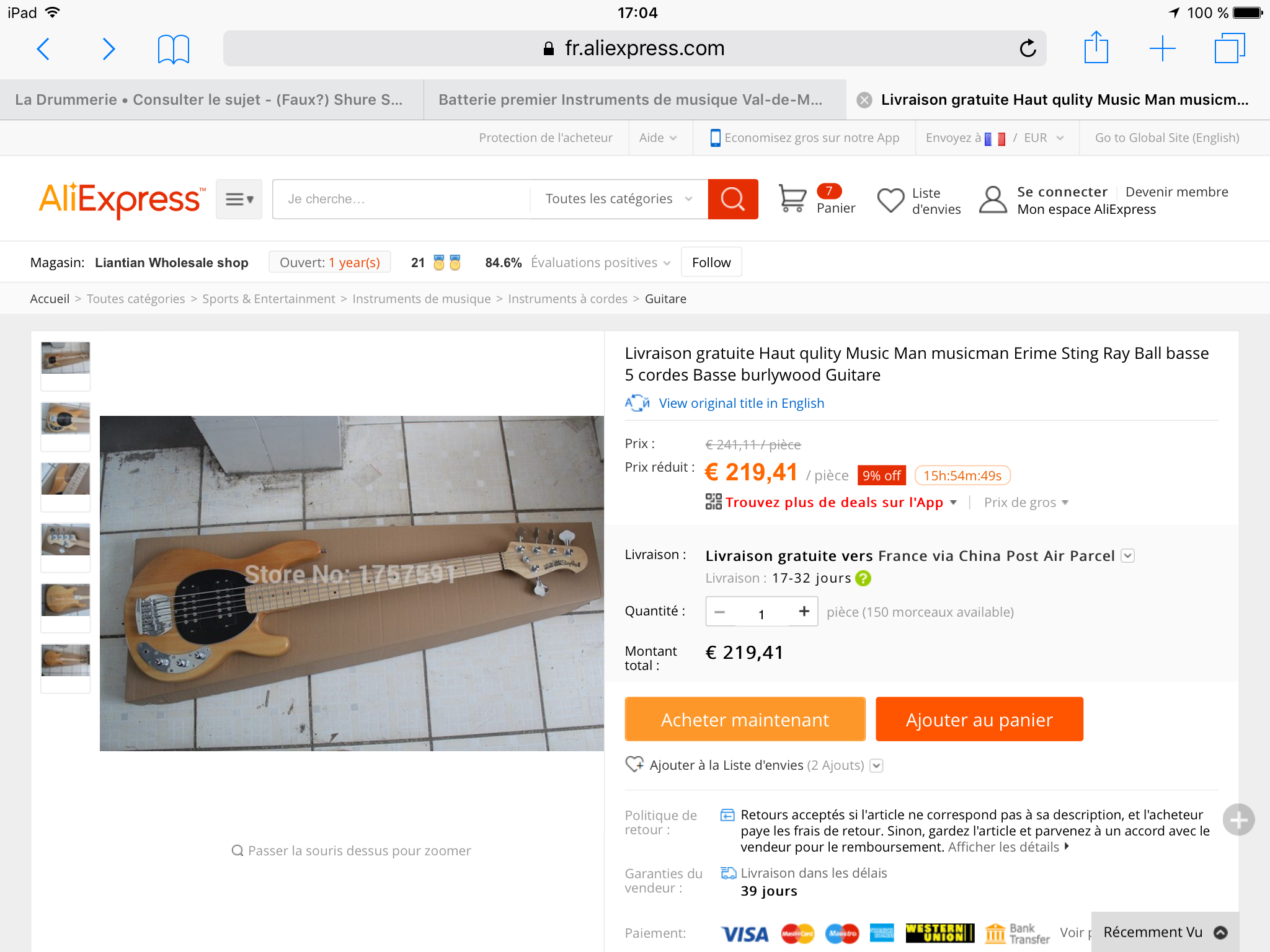This screenshot has height=952, width=1270.
Task: Click the Liste d'envies heart icon
Action: [x=890, y=200]
